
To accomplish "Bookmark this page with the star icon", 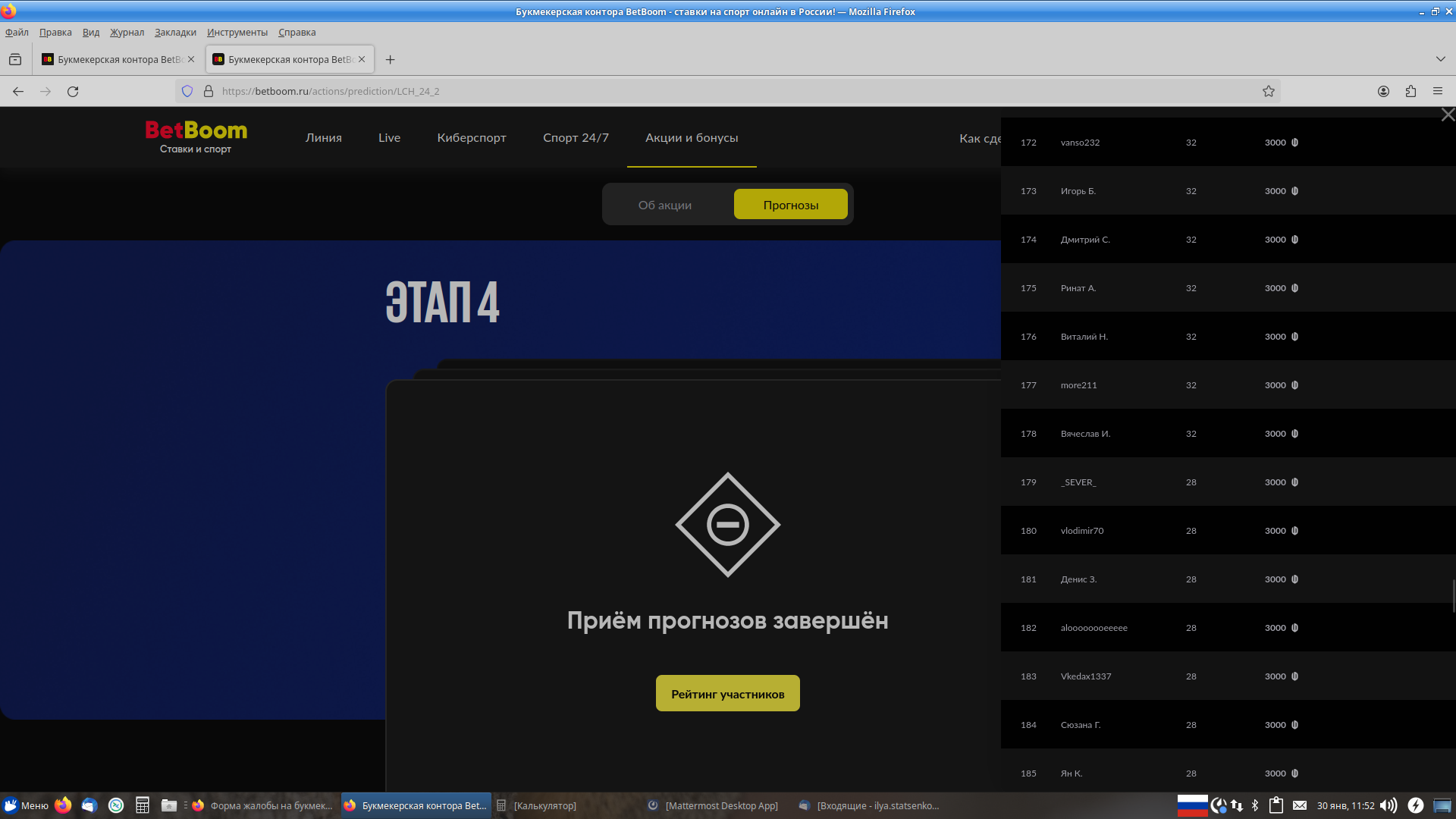I will 1269,91.
